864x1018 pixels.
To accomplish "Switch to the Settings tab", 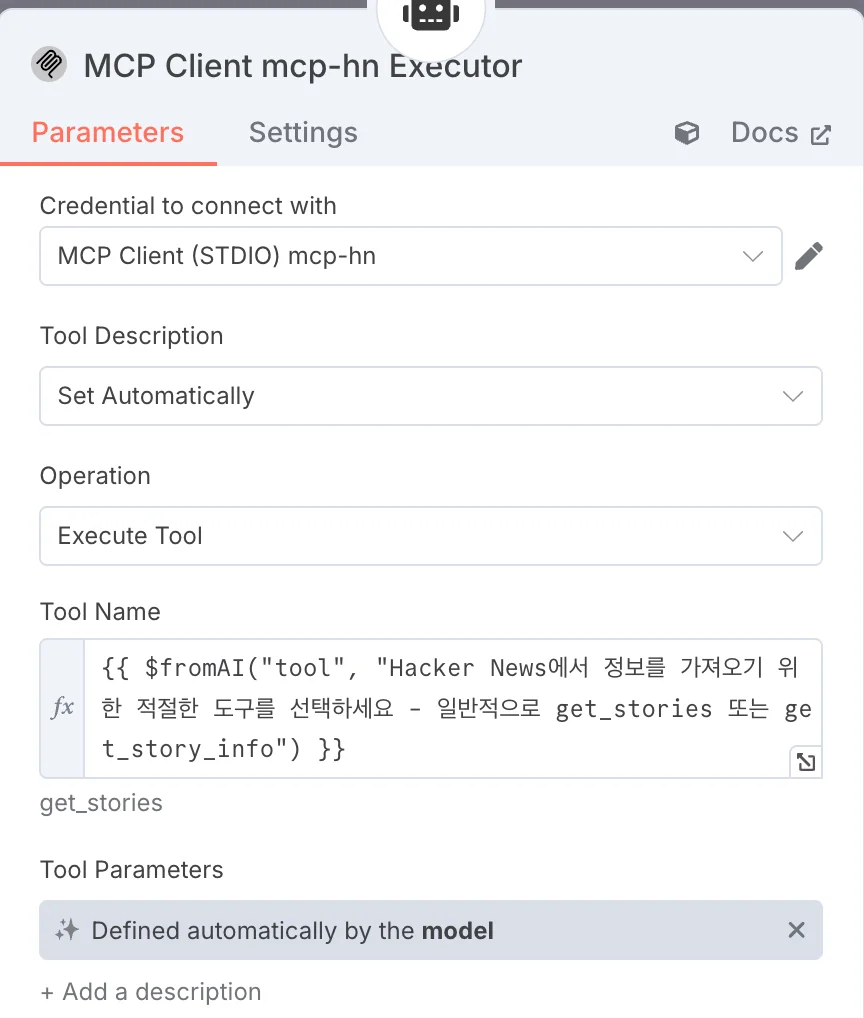I will [303, 132].
